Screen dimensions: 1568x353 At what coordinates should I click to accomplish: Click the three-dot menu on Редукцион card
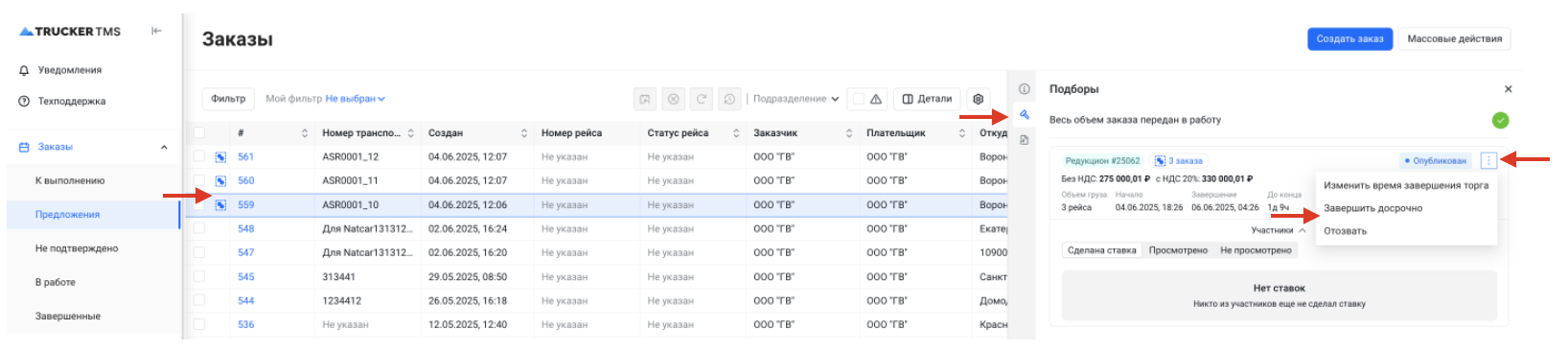tap(1488, 160)
